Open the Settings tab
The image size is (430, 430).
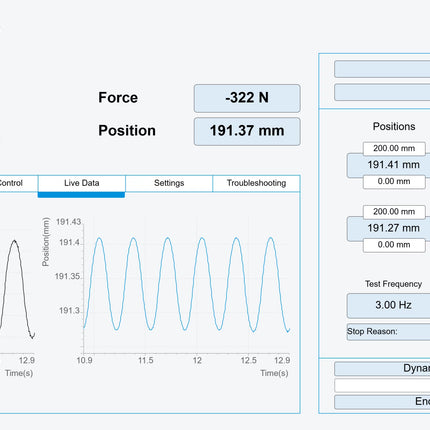point(169,183)
